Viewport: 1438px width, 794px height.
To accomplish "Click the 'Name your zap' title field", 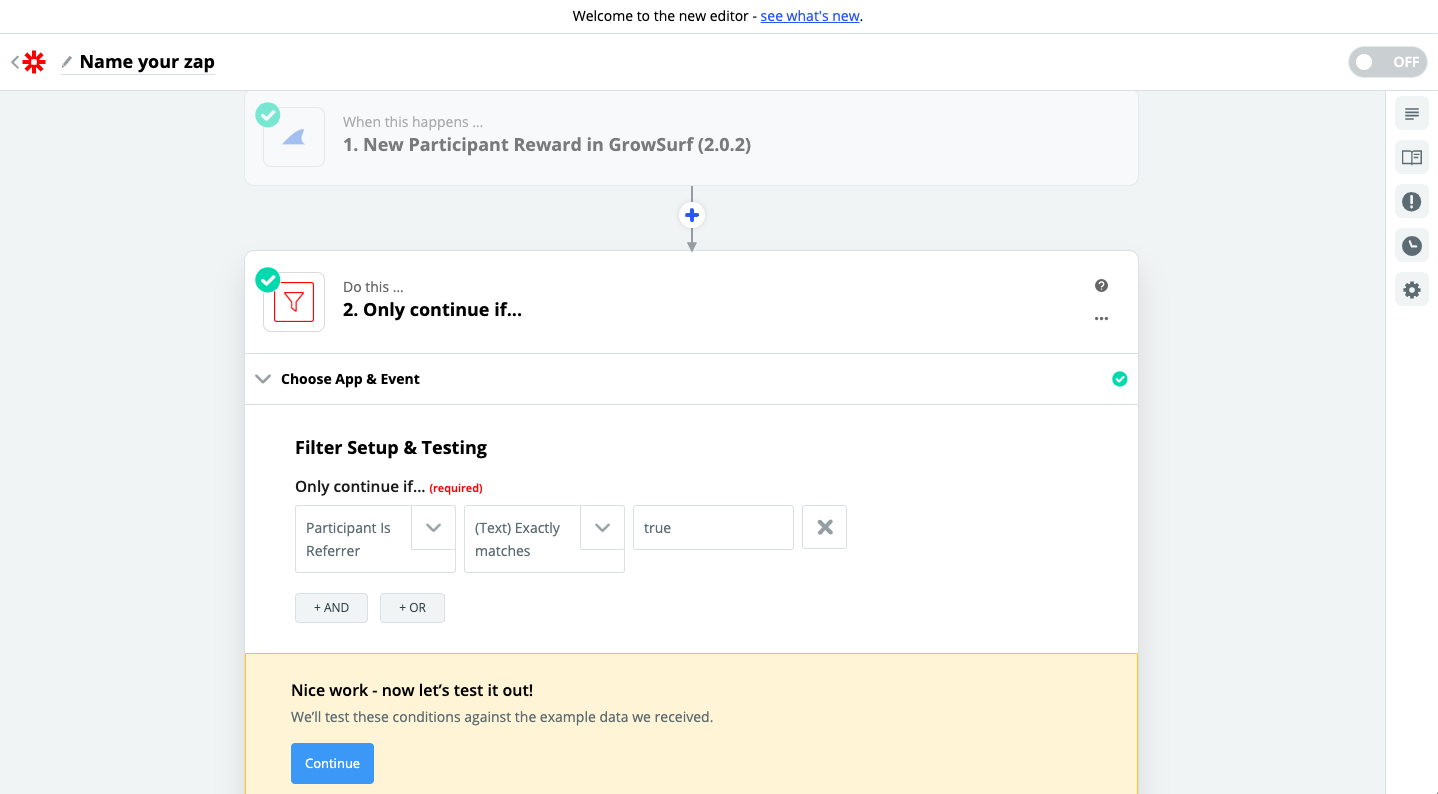I will tap(147, 62).
